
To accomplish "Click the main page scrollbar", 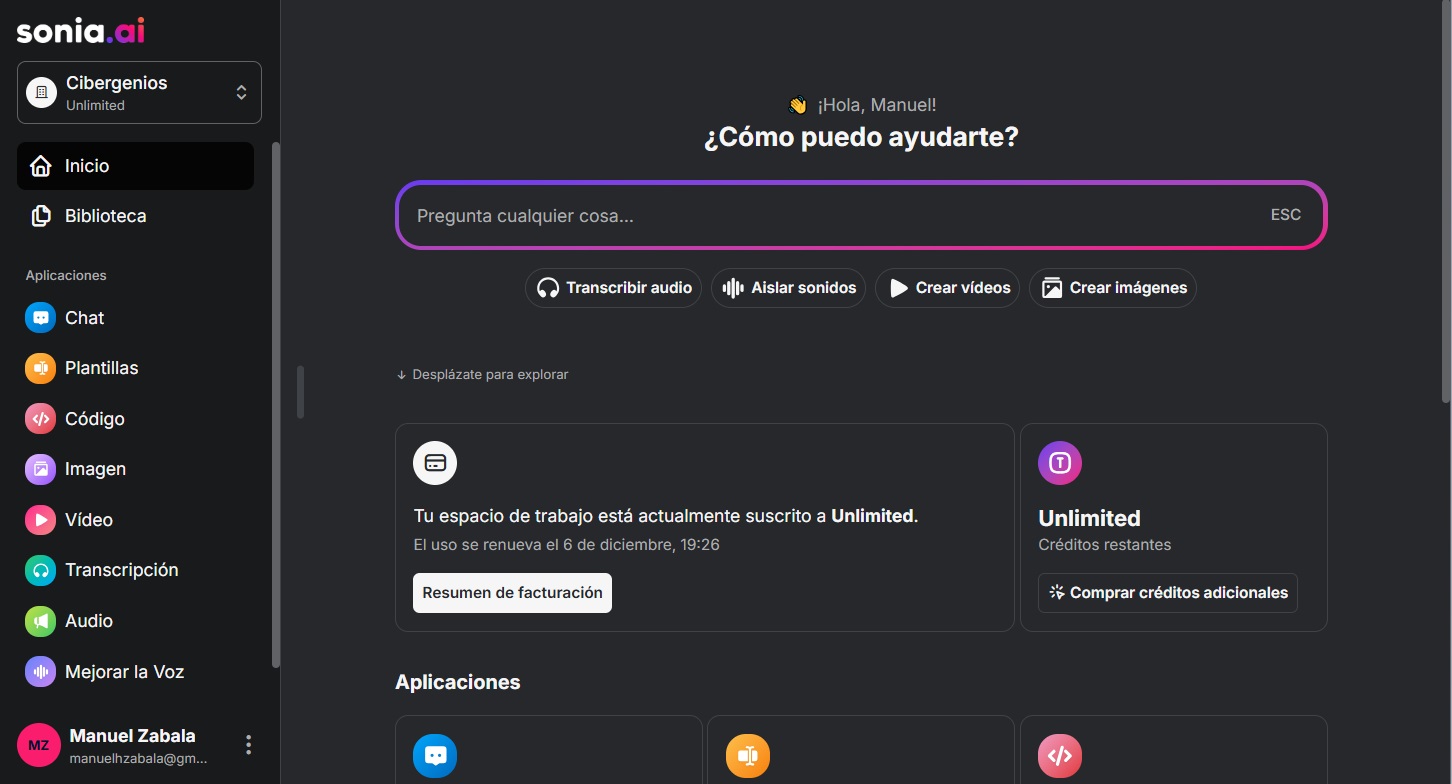I will tap(1446, 200).
